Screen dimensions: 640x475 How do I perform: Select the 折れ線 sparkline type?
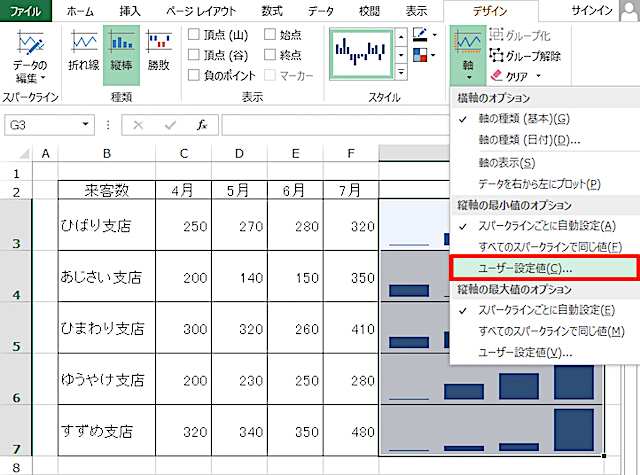tap(84, 51)
